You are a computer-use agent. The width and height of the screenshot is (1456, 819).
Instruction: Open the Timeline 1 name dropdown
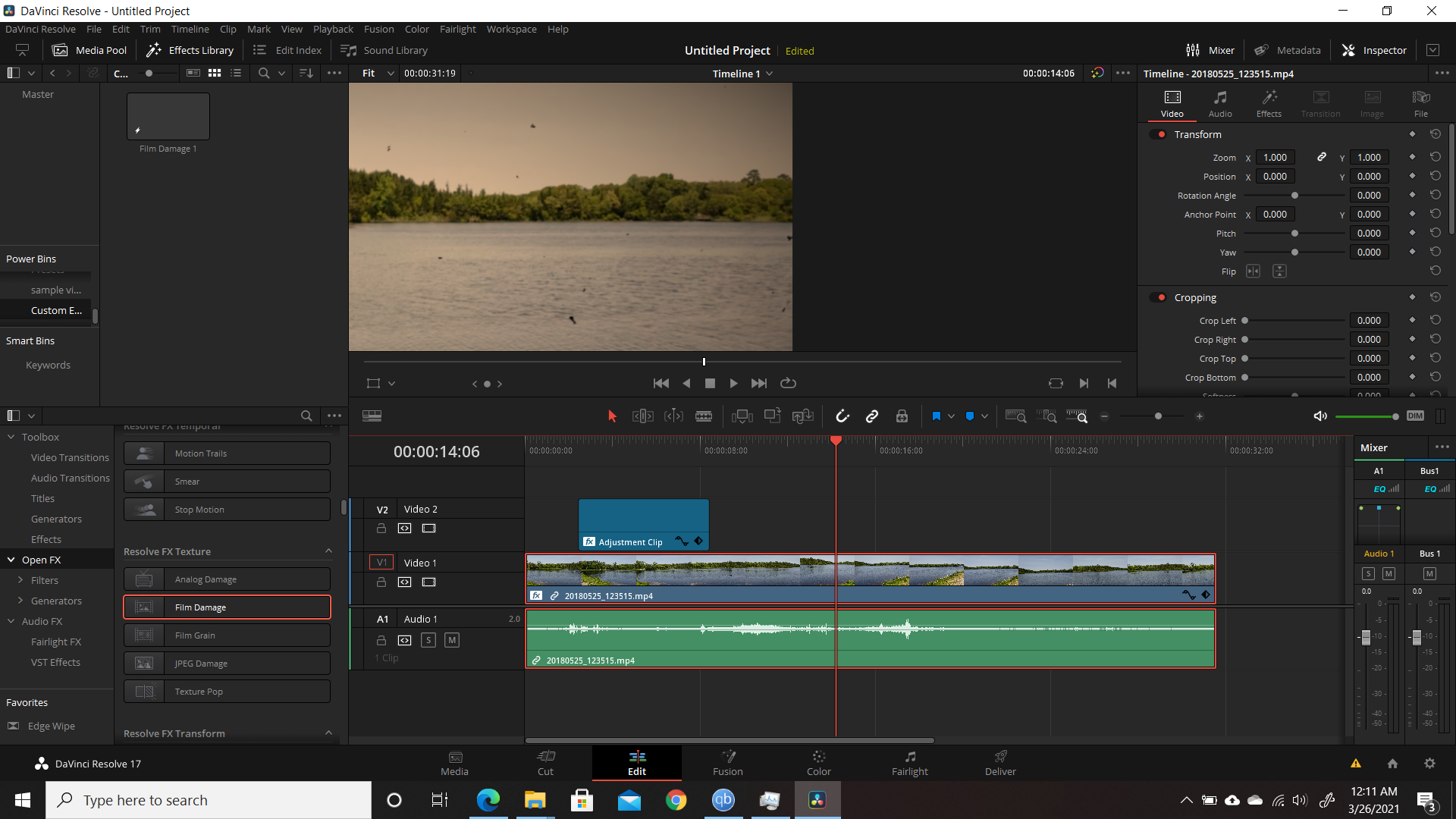coord(742,74)
